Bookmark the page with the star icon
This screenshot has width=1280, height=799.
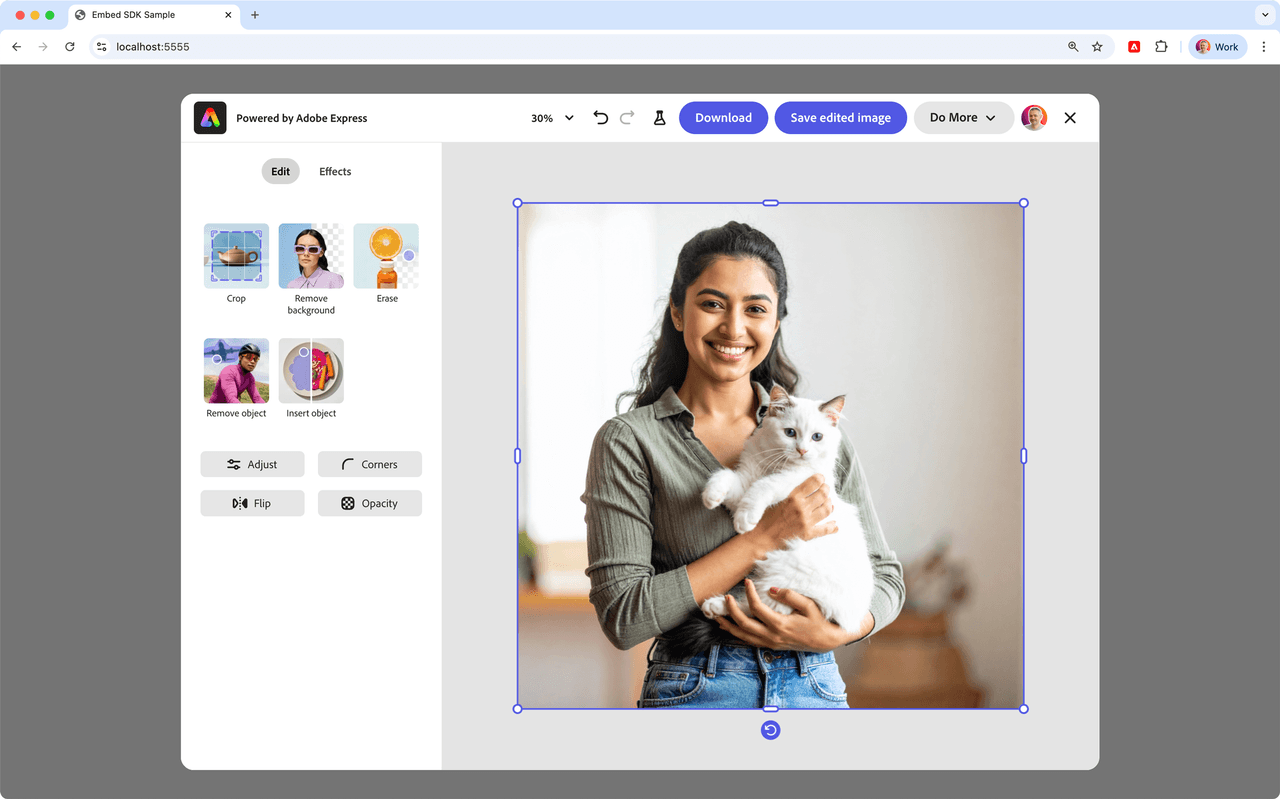(x=1097, y=47)
